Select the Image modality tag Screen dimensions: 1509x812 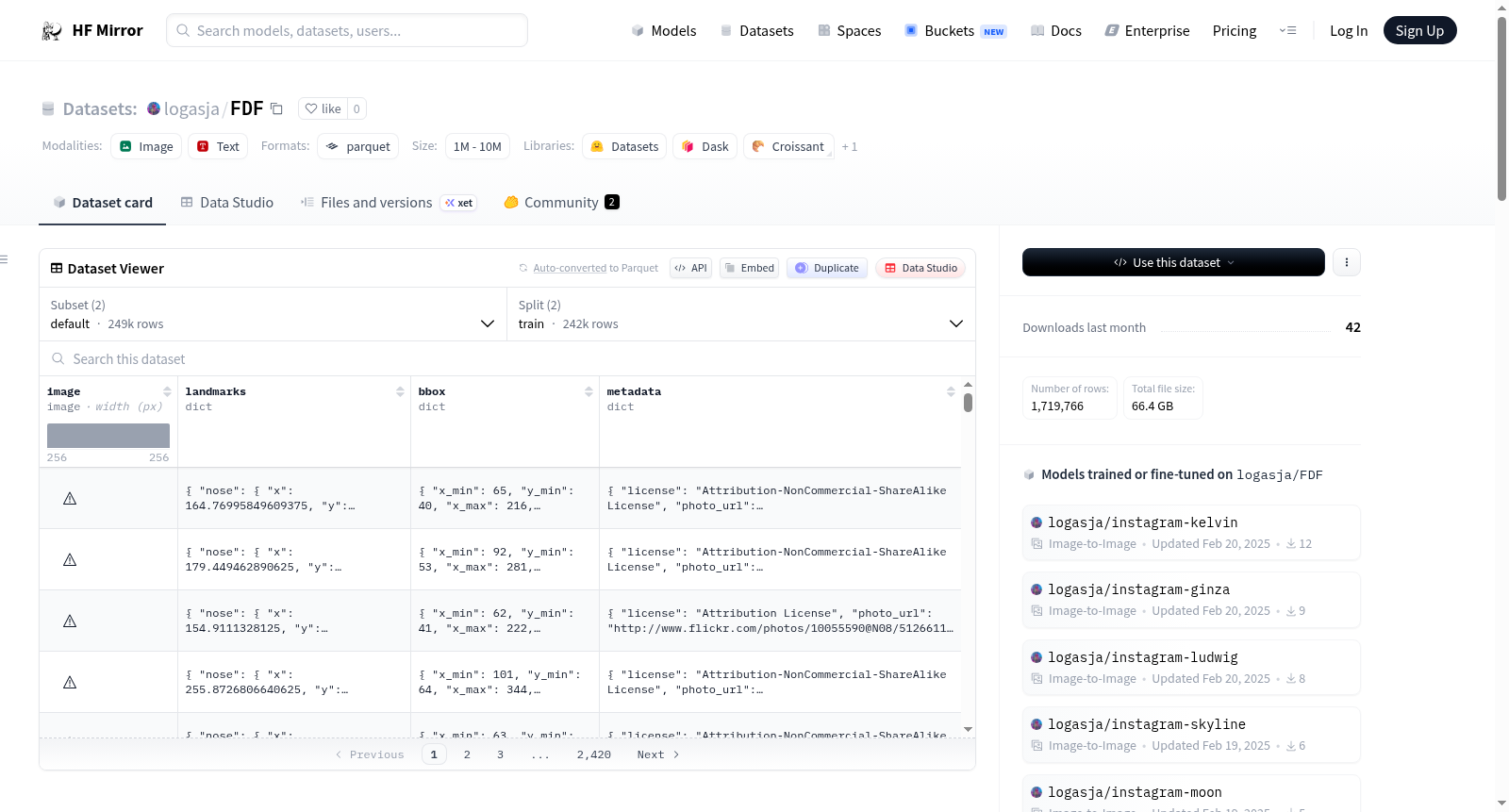point(146,146)
